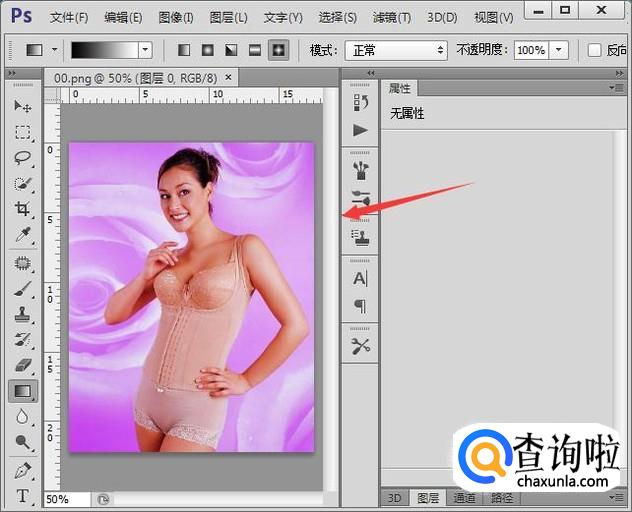Select the Pen tool
This screenshot has width=632, height=512.
pyautogui.click(x=22, y=470)
